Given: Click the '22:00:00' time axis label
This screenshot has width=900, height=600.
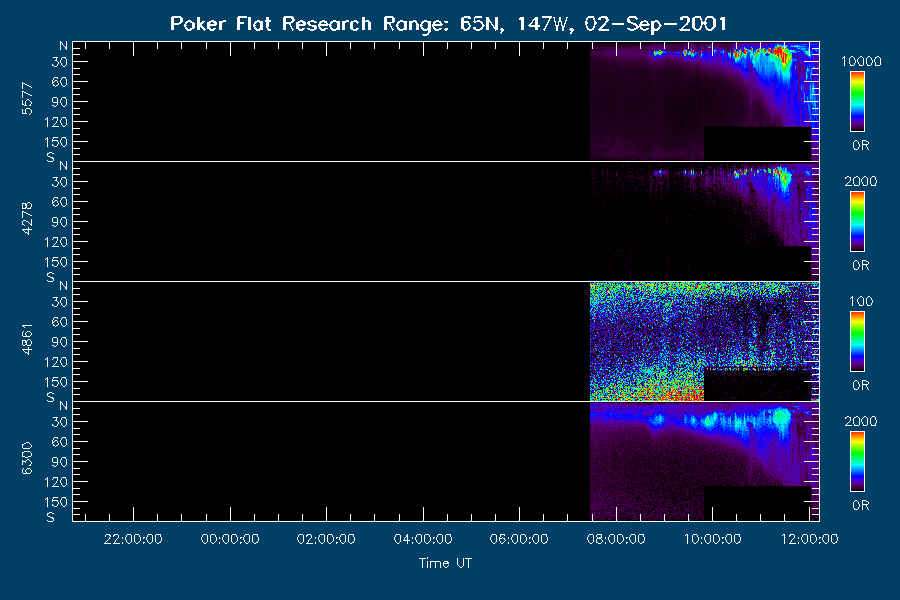Looking at the screenshot, I should coord(133,539).
